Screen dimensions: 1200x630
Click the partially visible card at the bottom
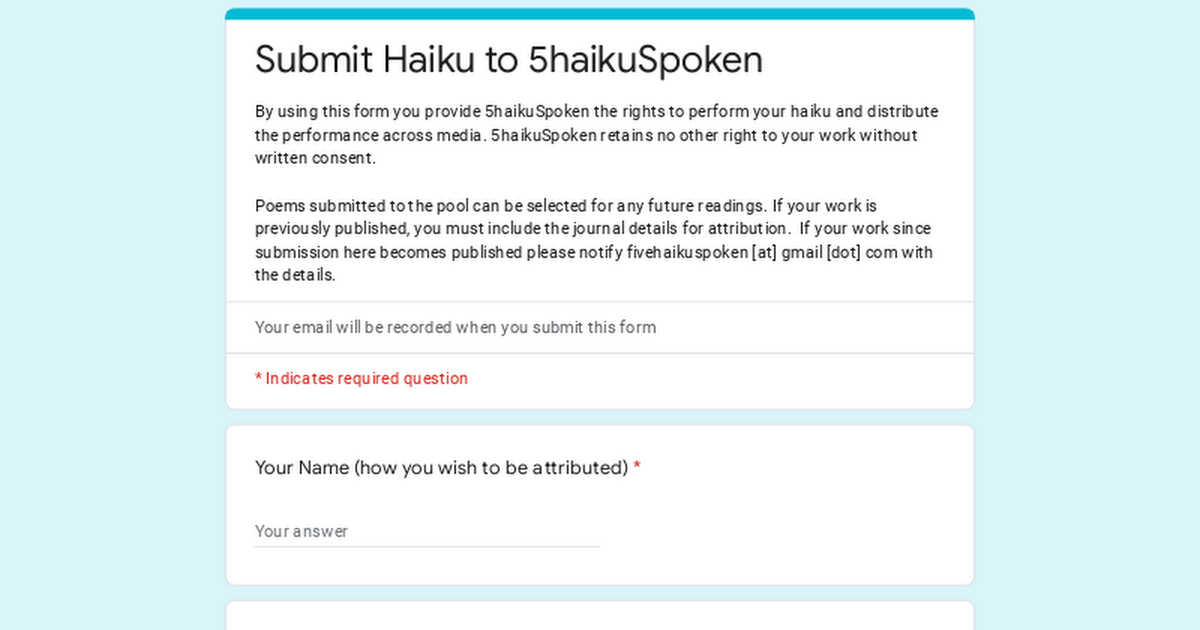(x=600, y=616)
